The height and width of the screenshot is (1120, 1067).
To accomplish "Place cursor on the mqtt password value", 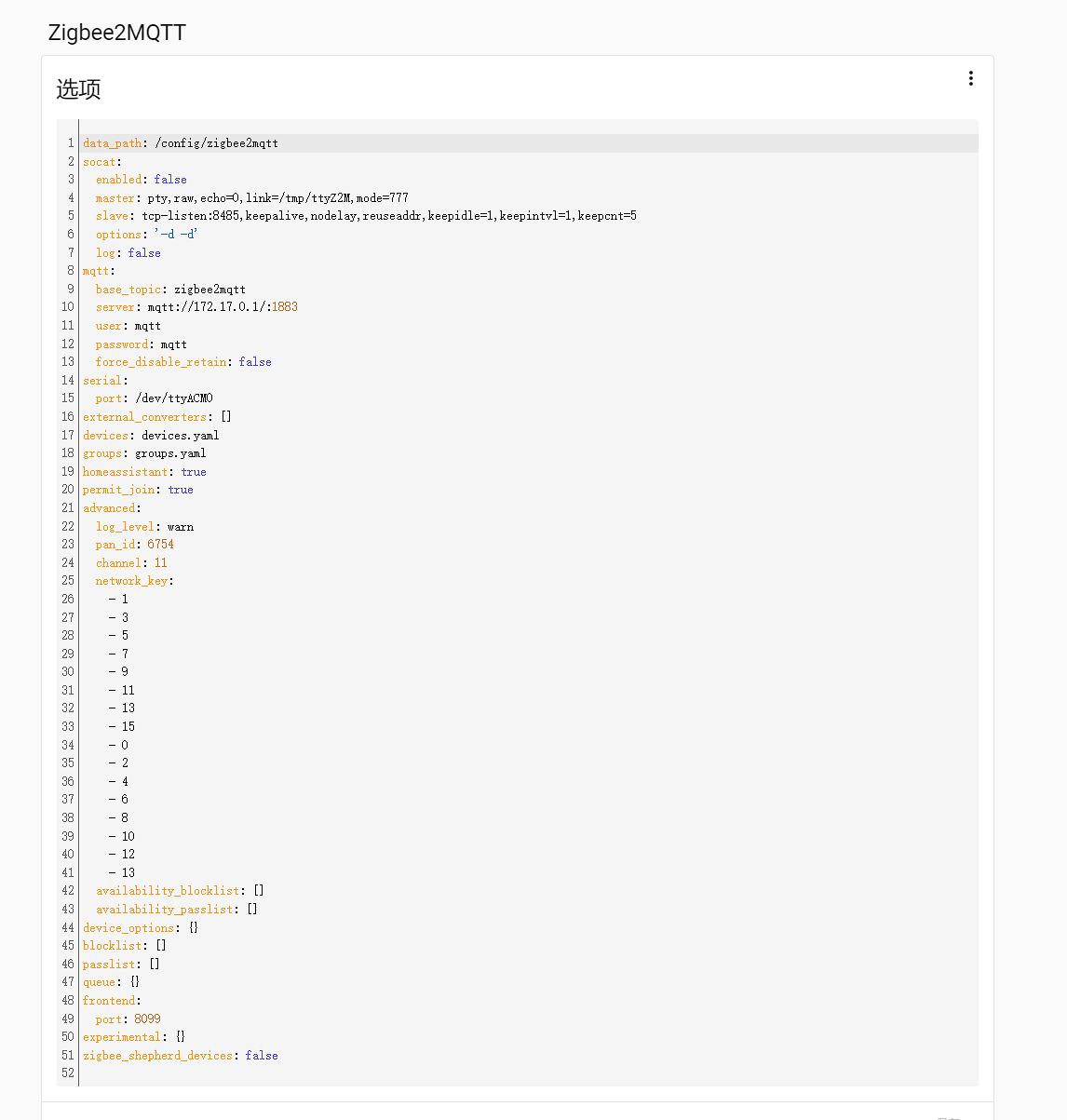I will pyautogui.click(x=174, y=344).
